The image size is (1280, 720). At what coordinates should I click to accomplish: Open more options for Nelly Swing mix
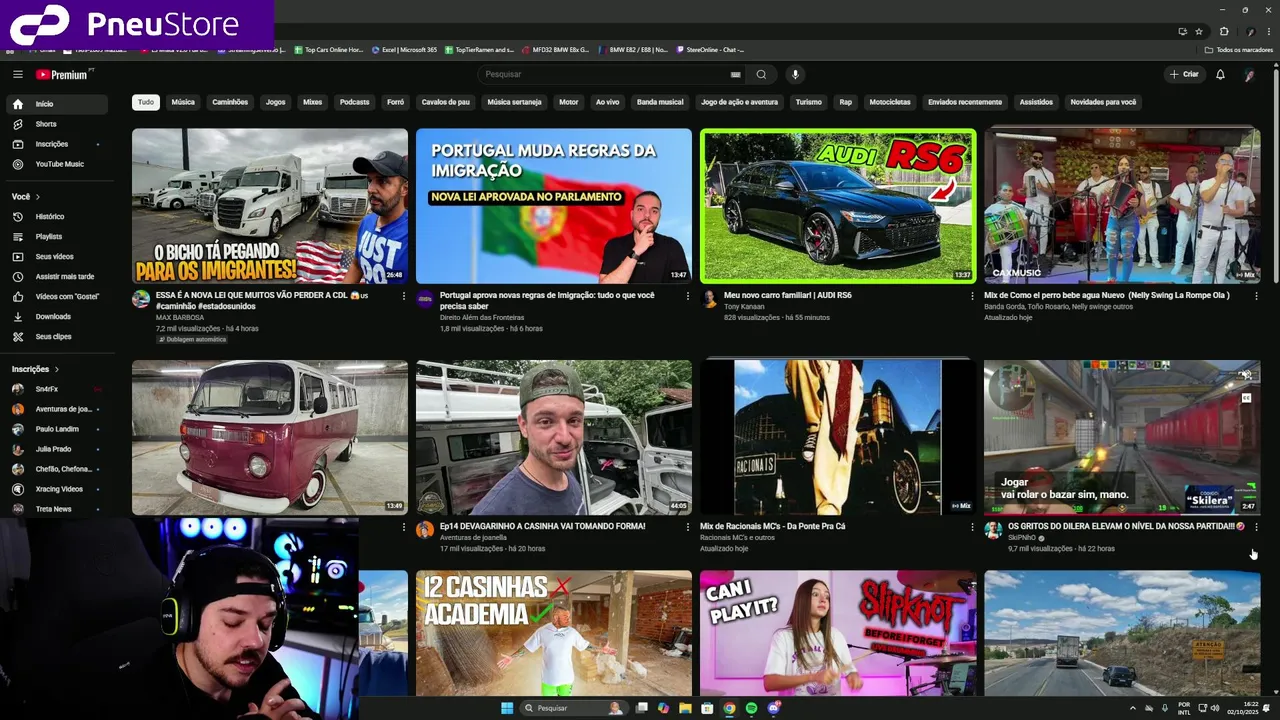pyautogui.click(x=1256, y=296)
